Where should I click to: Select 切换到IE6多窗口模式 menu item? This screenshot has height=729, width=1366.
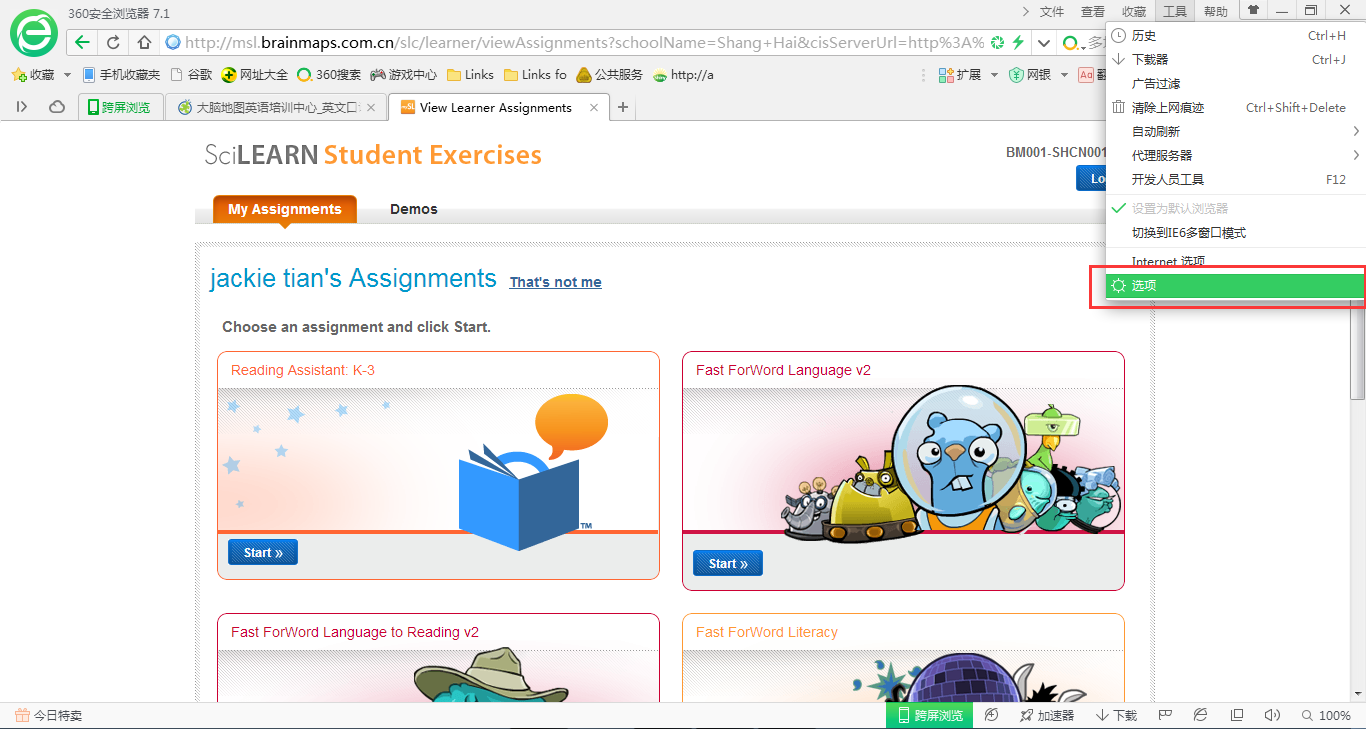point(1236,232)
